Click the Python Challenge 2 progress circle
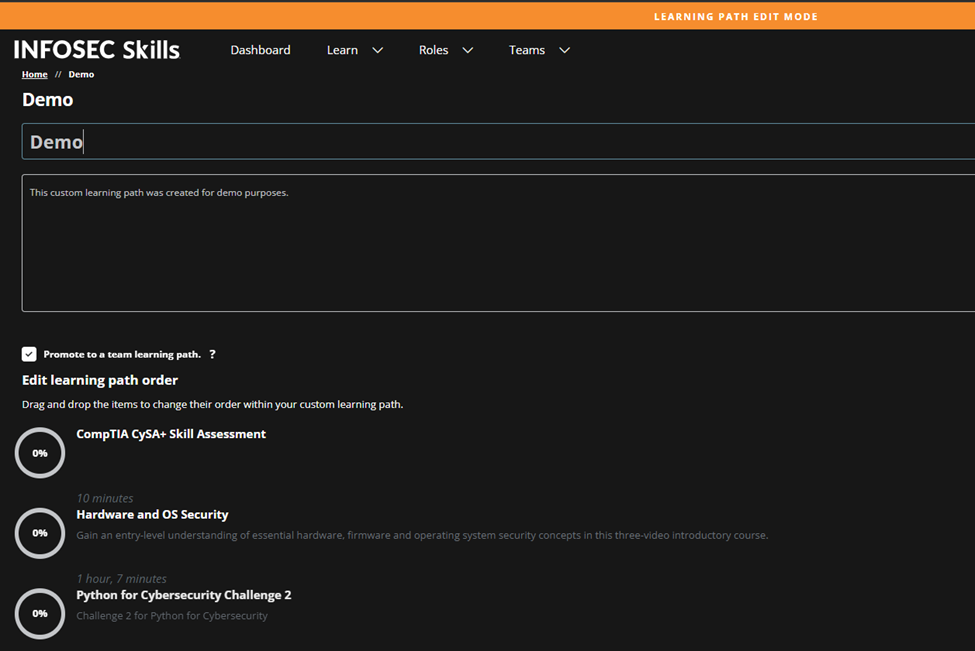This screenshot has width=975, height=651. tap(40, 613)
